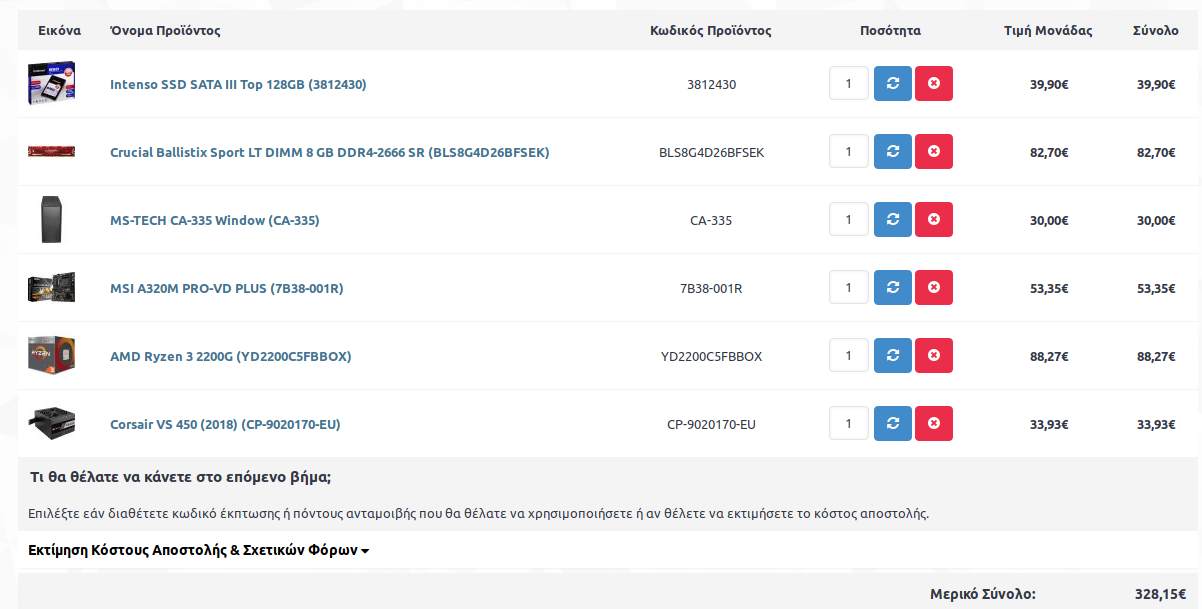Click product code BLS8G4D26BFSEK

click(711, 153)
